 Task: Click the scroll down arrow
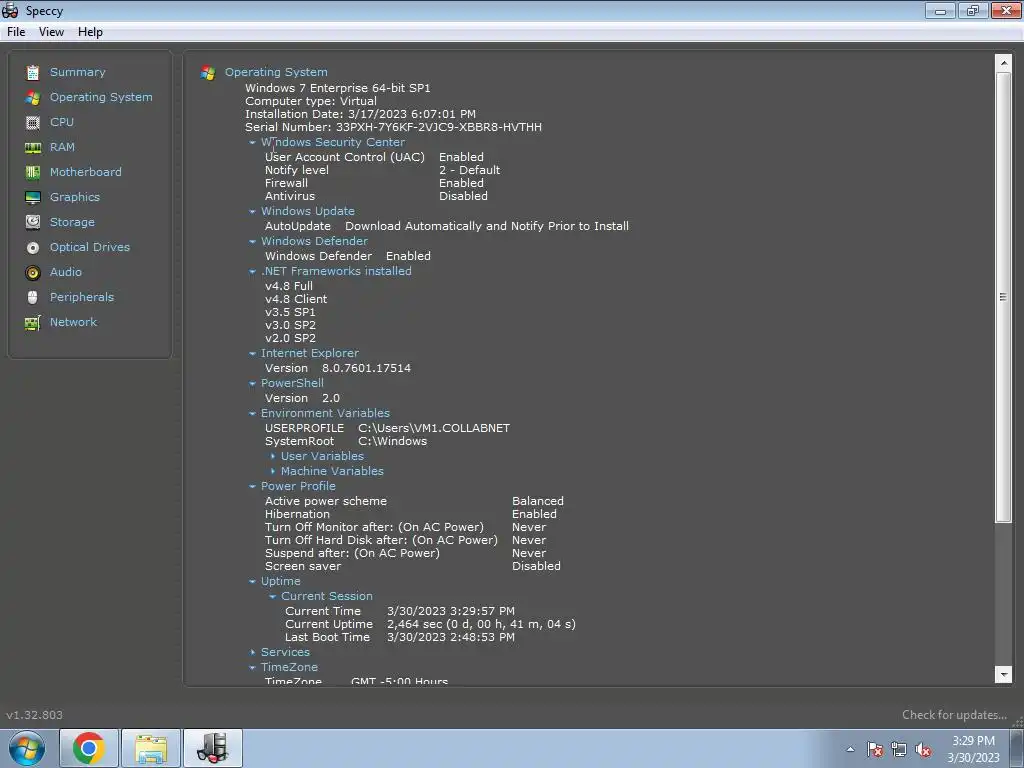1003,674
